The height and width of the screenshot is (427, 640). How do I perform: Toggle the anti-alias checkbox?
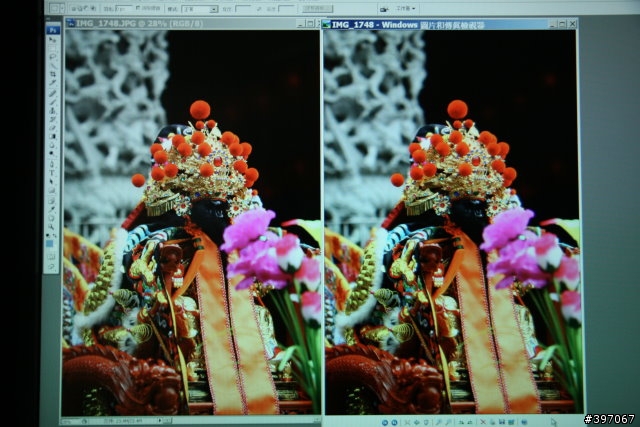tap(138, 8)
